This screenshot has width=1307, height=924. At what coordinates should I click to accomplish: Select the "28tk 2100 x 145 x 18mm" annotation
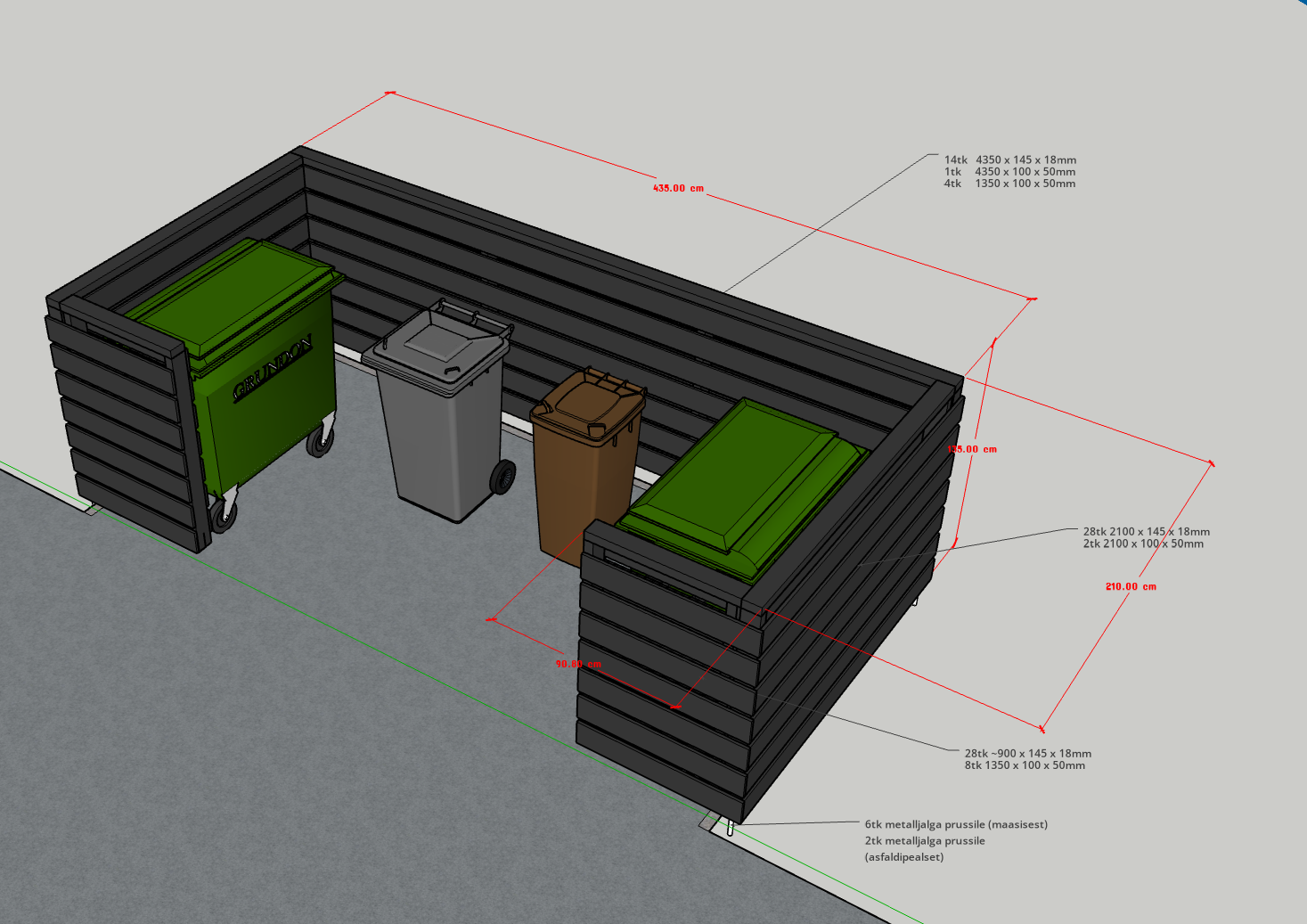tap(1146, 532)
